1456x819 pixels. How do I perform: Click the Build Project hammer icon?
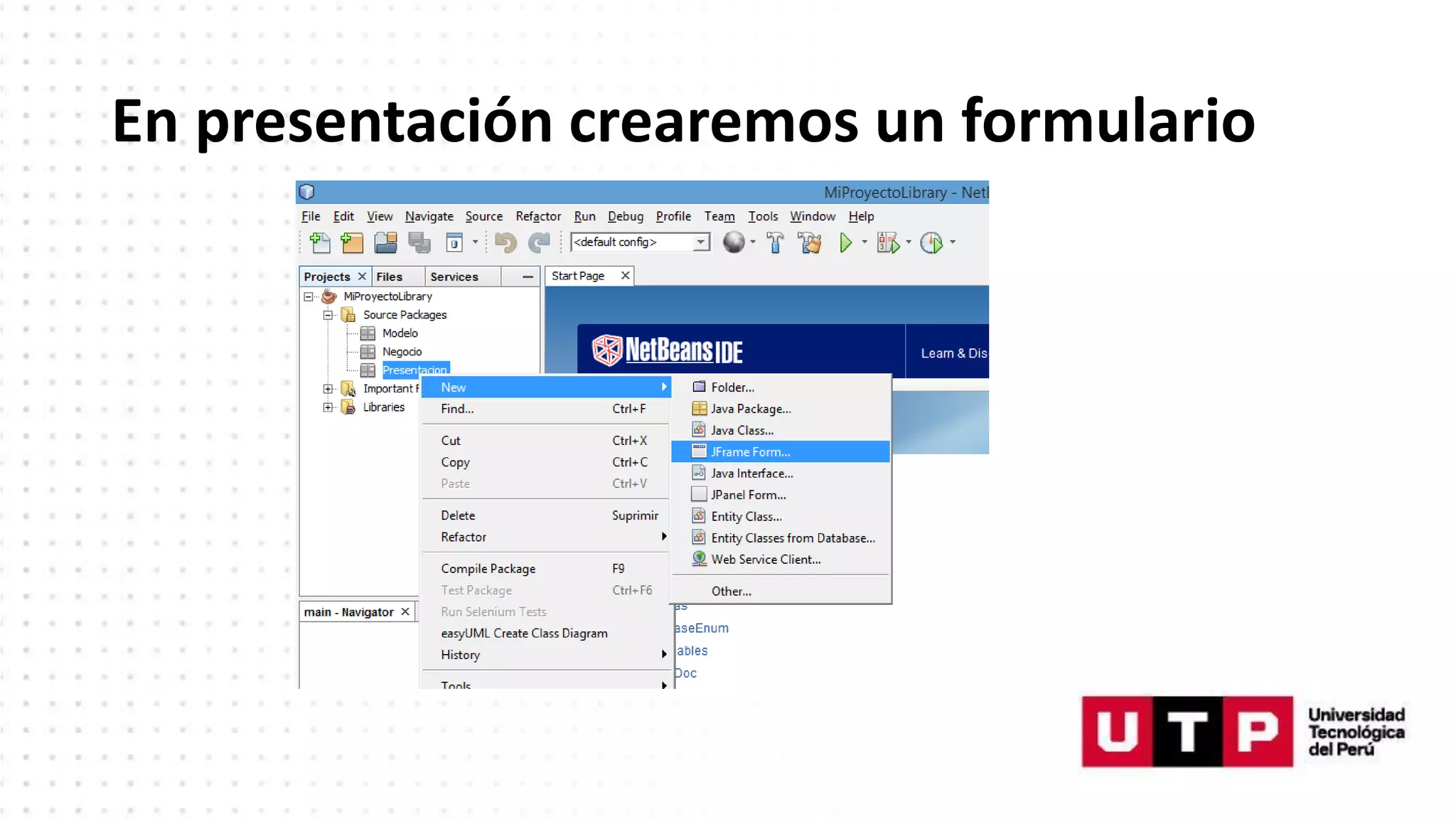(775, 243)
